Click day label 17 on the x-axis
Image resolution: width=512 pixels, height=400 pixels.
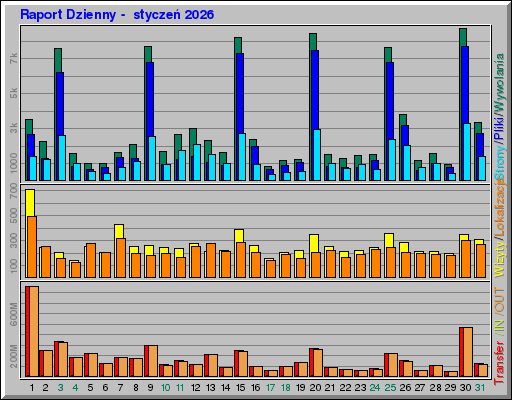coord(270,388)
